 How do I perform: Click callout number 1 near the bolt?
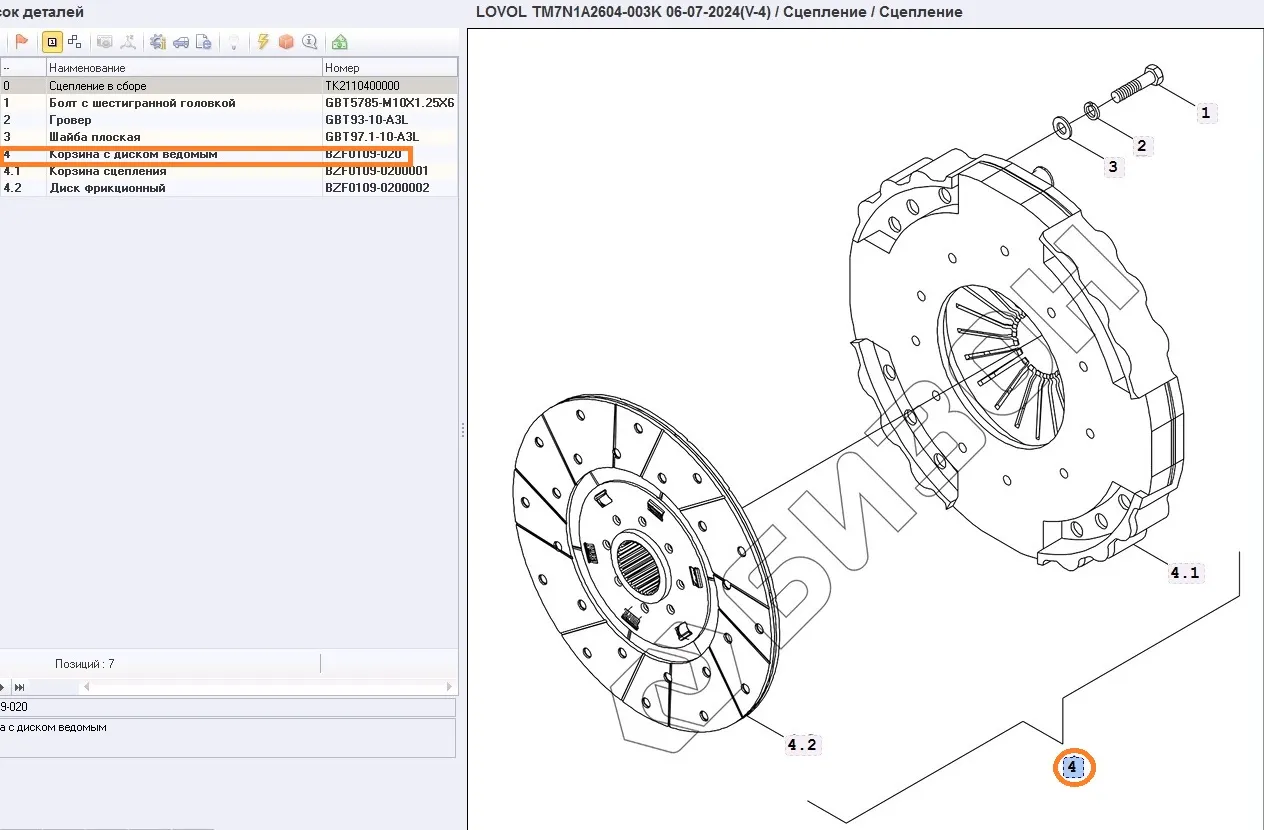point(1205,114)
